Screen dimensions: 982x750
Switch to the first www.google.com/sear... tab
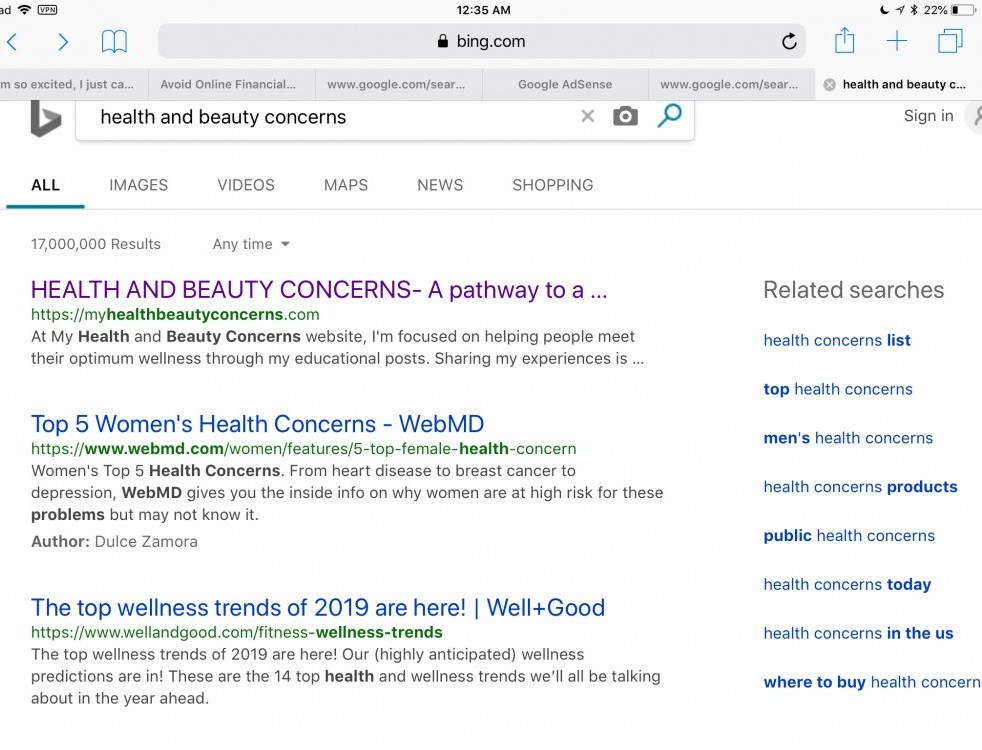(x=396, y=85)
